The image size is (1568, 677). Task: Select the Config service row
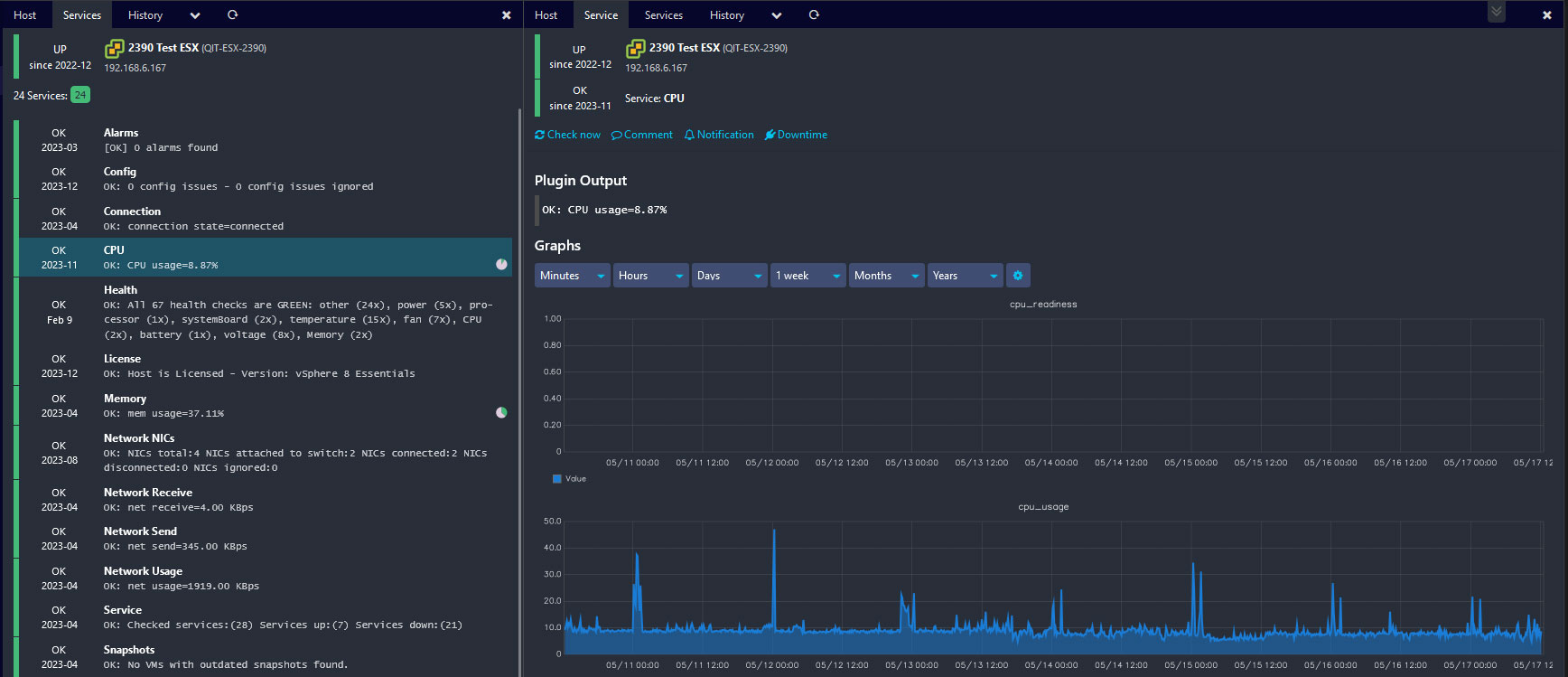(x=263, y=179)
